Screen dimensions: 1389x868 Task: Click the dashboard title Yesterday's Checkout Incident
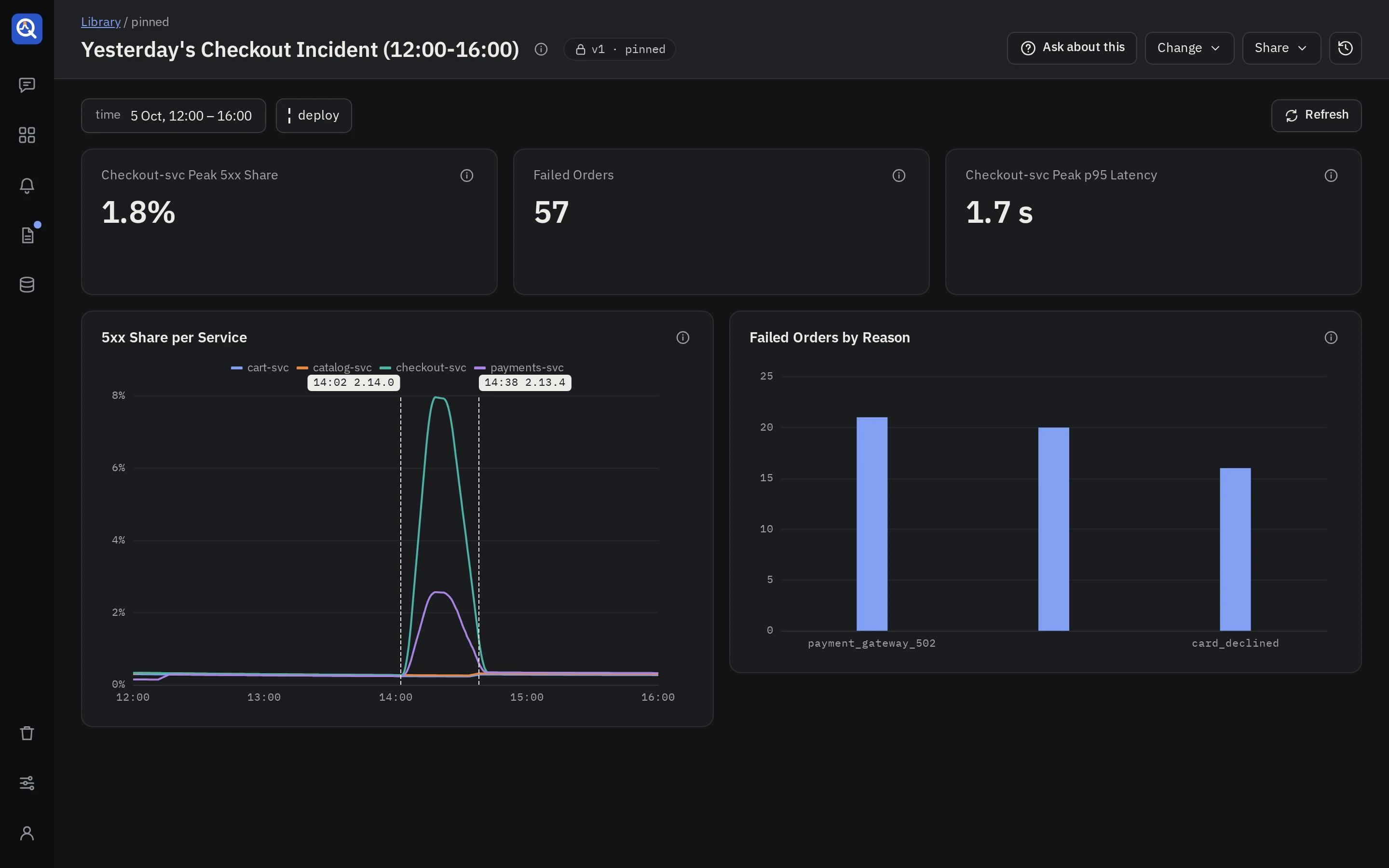click(x=300, y=50)
